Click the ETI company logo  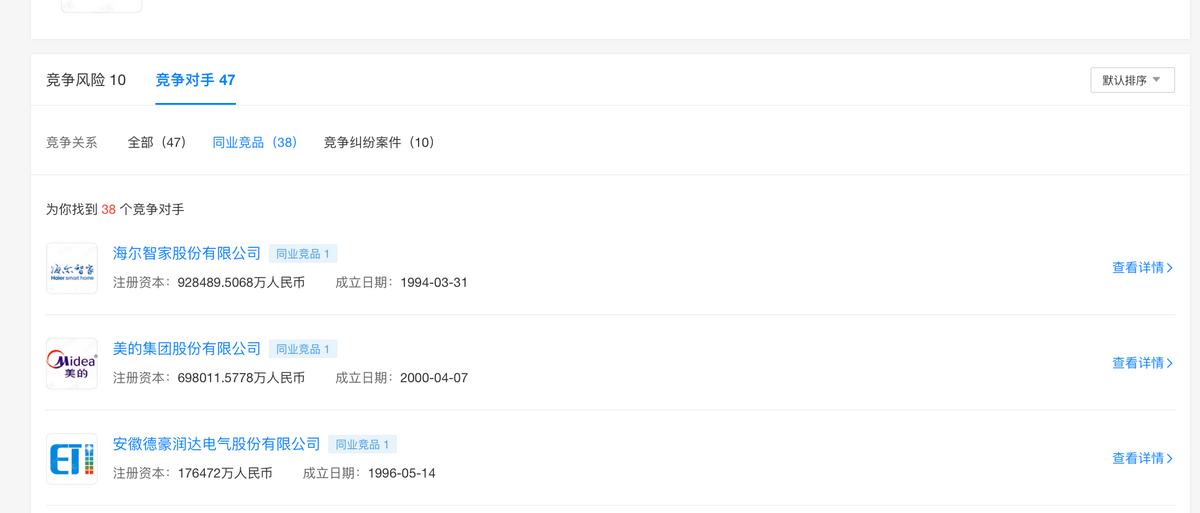pyautogui.click(x=72, y=459)
